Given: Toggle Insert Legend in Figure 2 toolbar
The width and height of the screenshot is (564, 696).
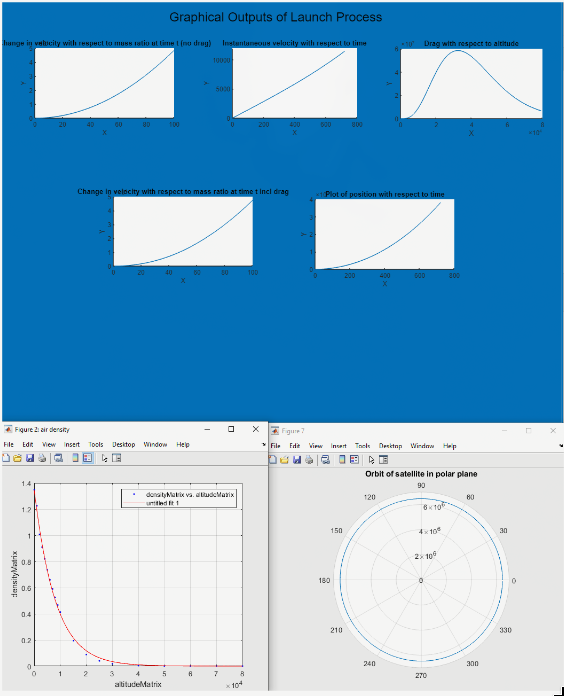Looking at the screenshot, I should [87, 458].
